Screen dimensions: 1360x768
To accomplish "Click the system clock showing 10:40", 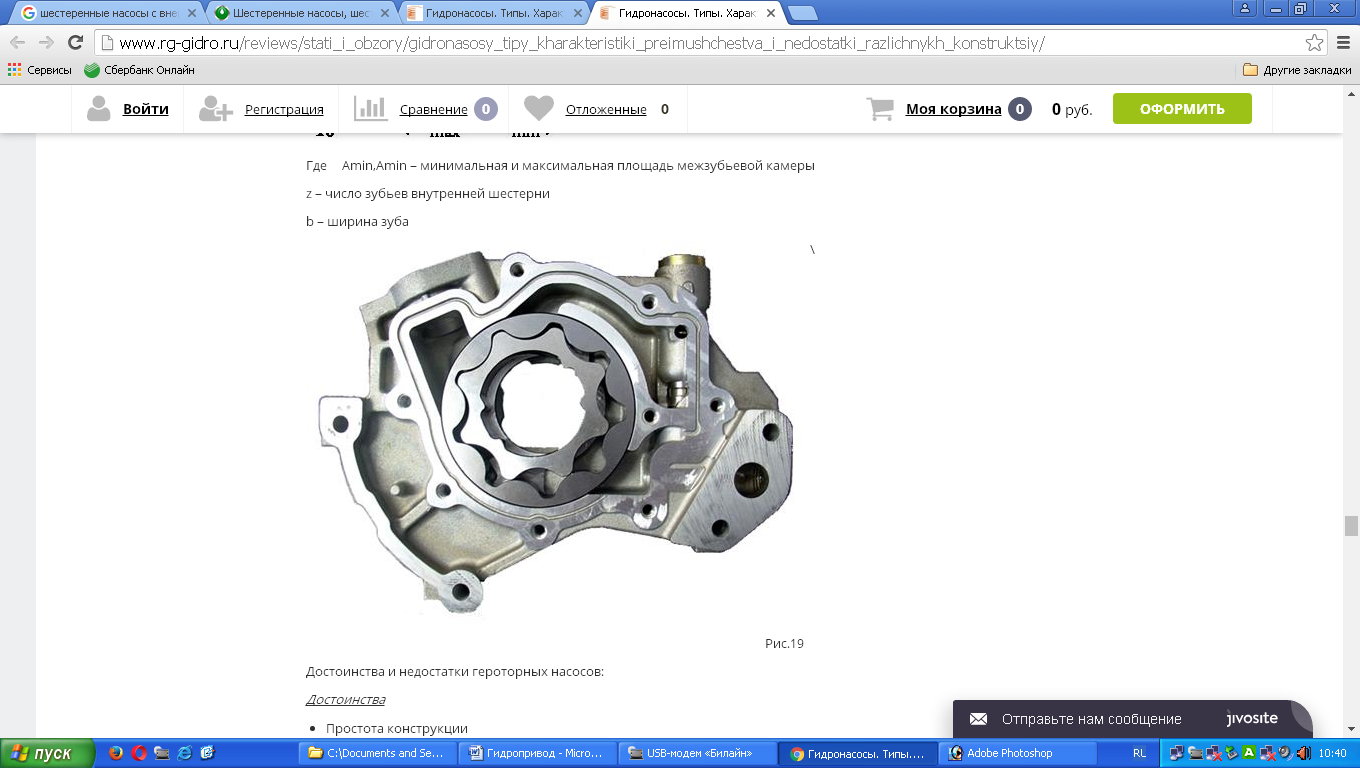I will pos(1332,753).
